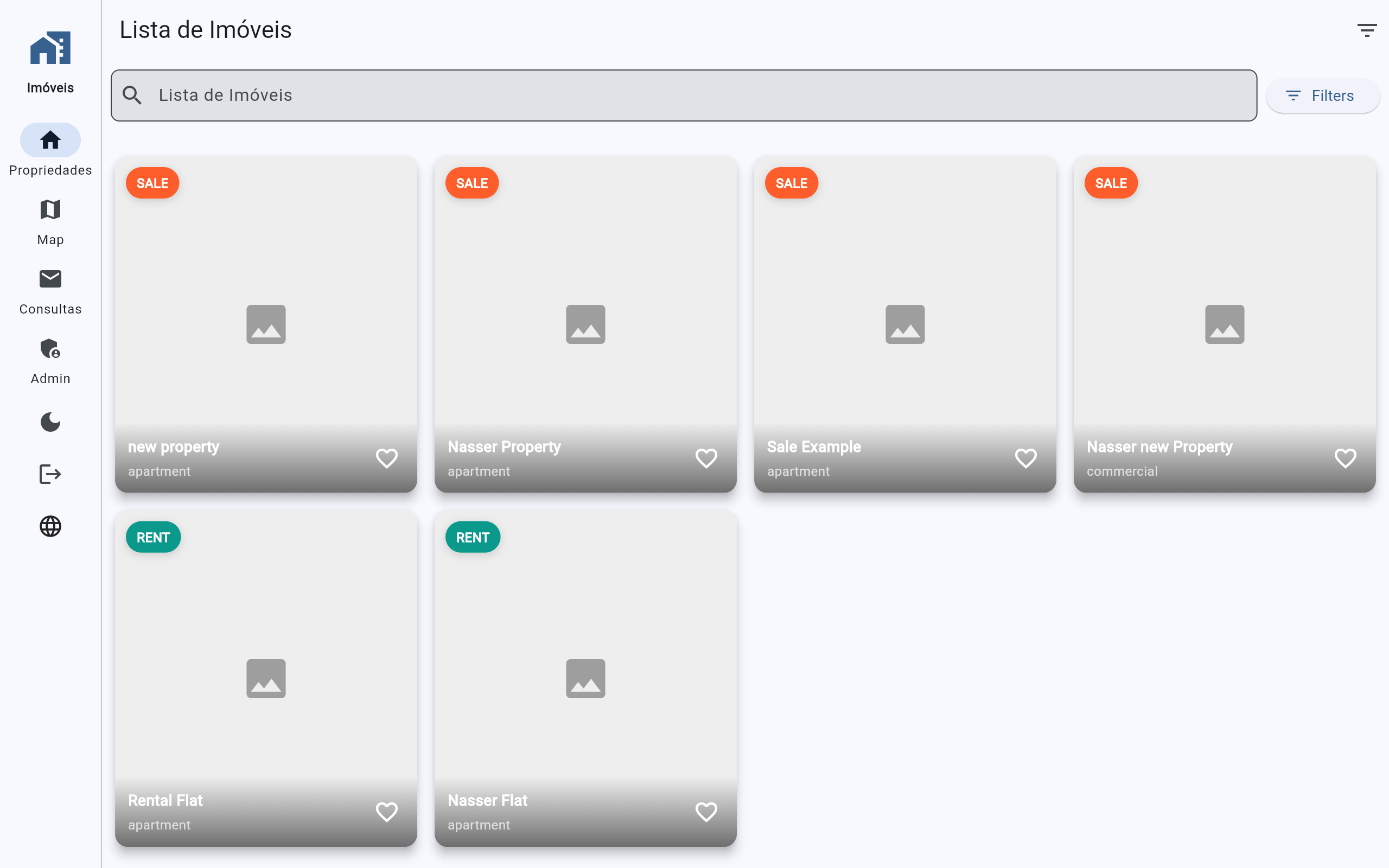Toggle dark mode moon icon
1389x868 pixels.
[x=50, y=423]
